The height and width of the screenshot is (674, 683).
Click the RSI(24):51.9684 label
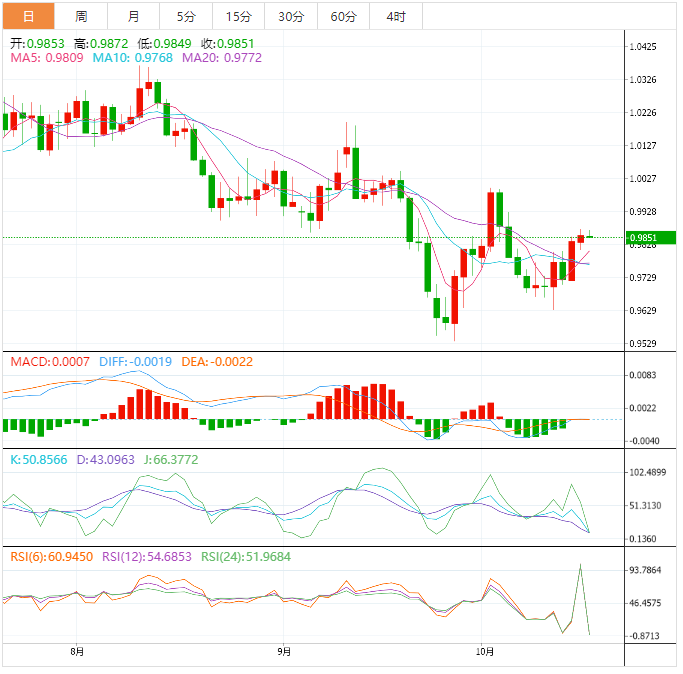246,557
